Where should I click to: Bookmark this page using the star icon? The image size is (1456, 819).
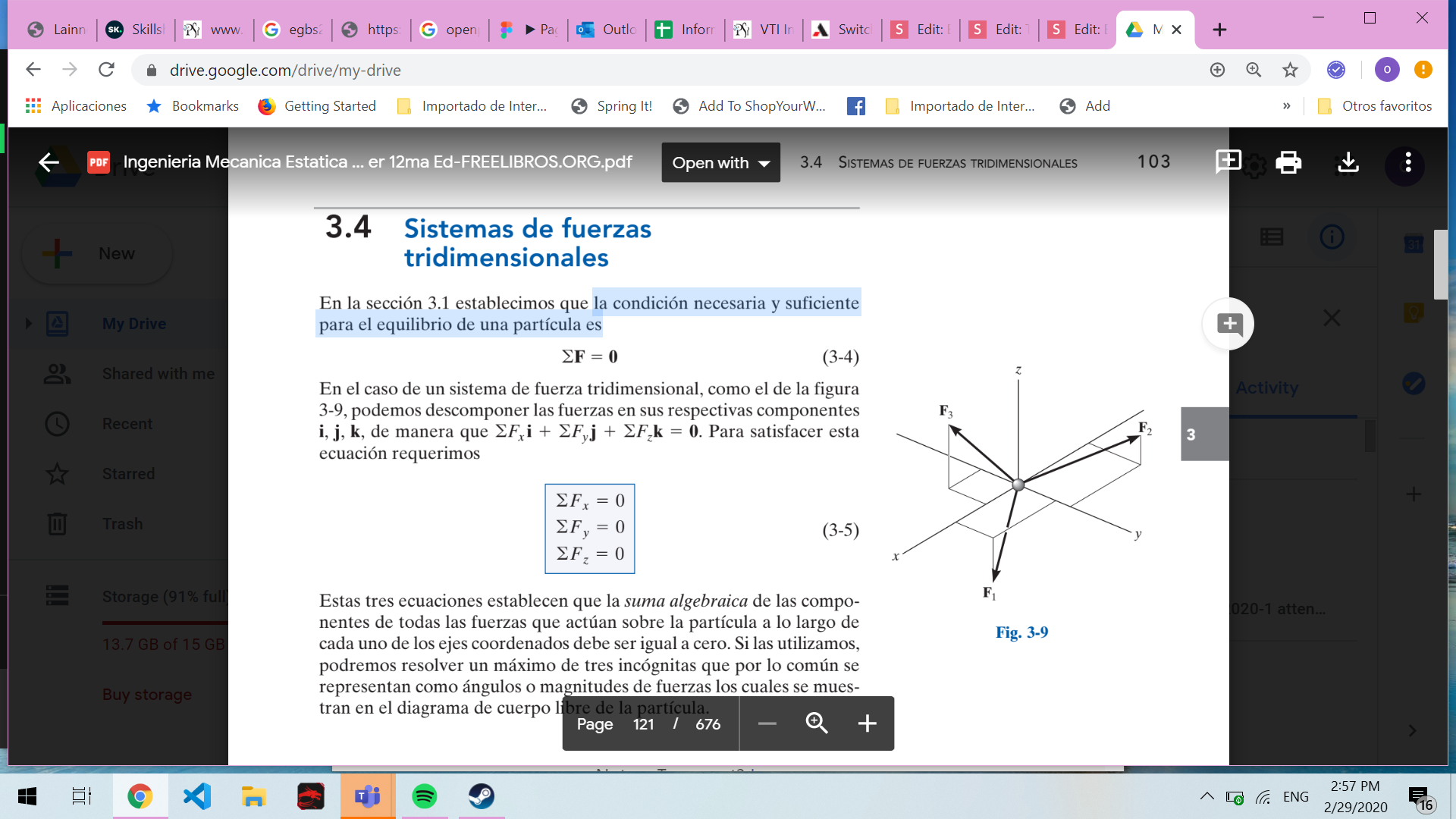(1290, 70)
